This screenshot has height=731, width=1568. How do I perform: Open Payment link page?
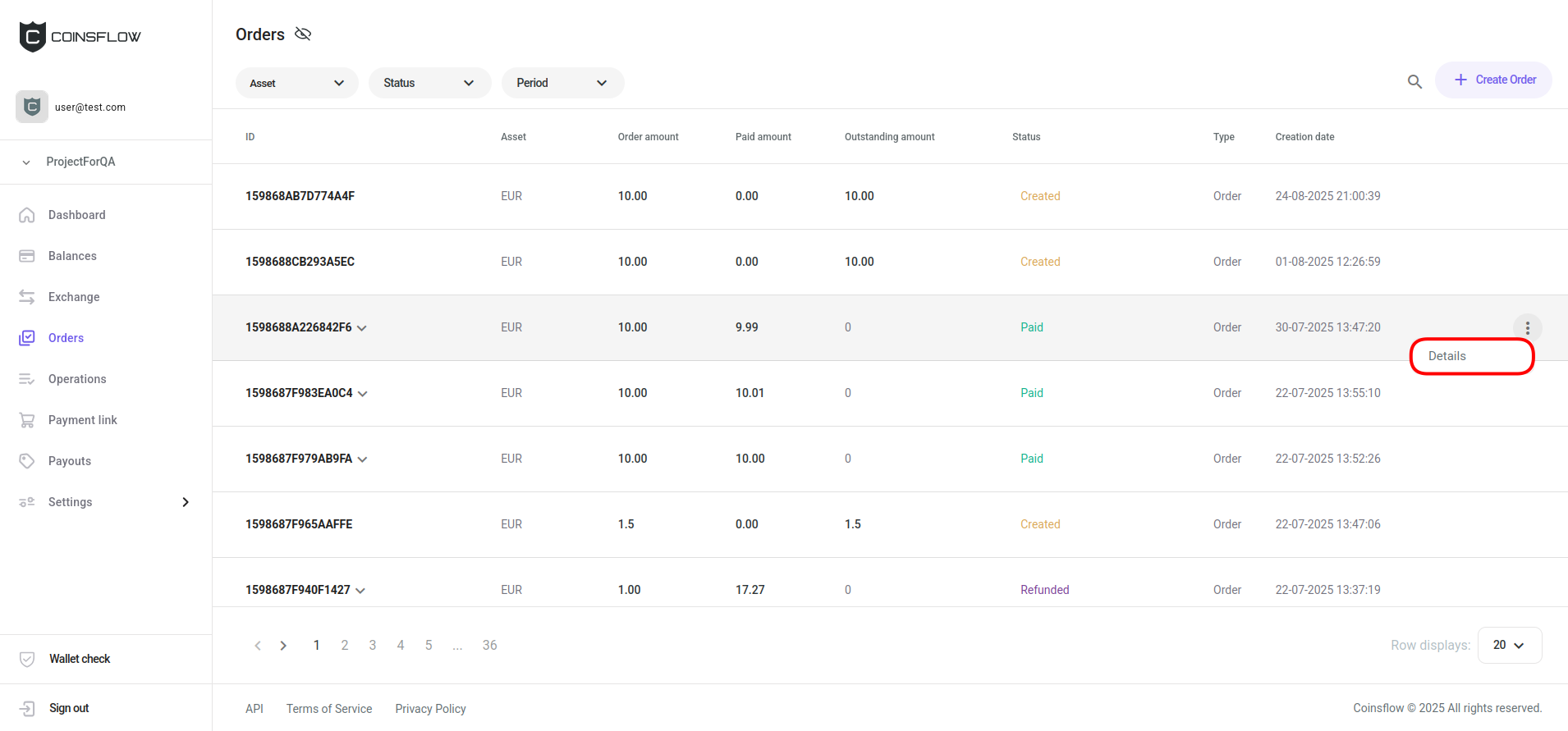(x=82, y=420)
